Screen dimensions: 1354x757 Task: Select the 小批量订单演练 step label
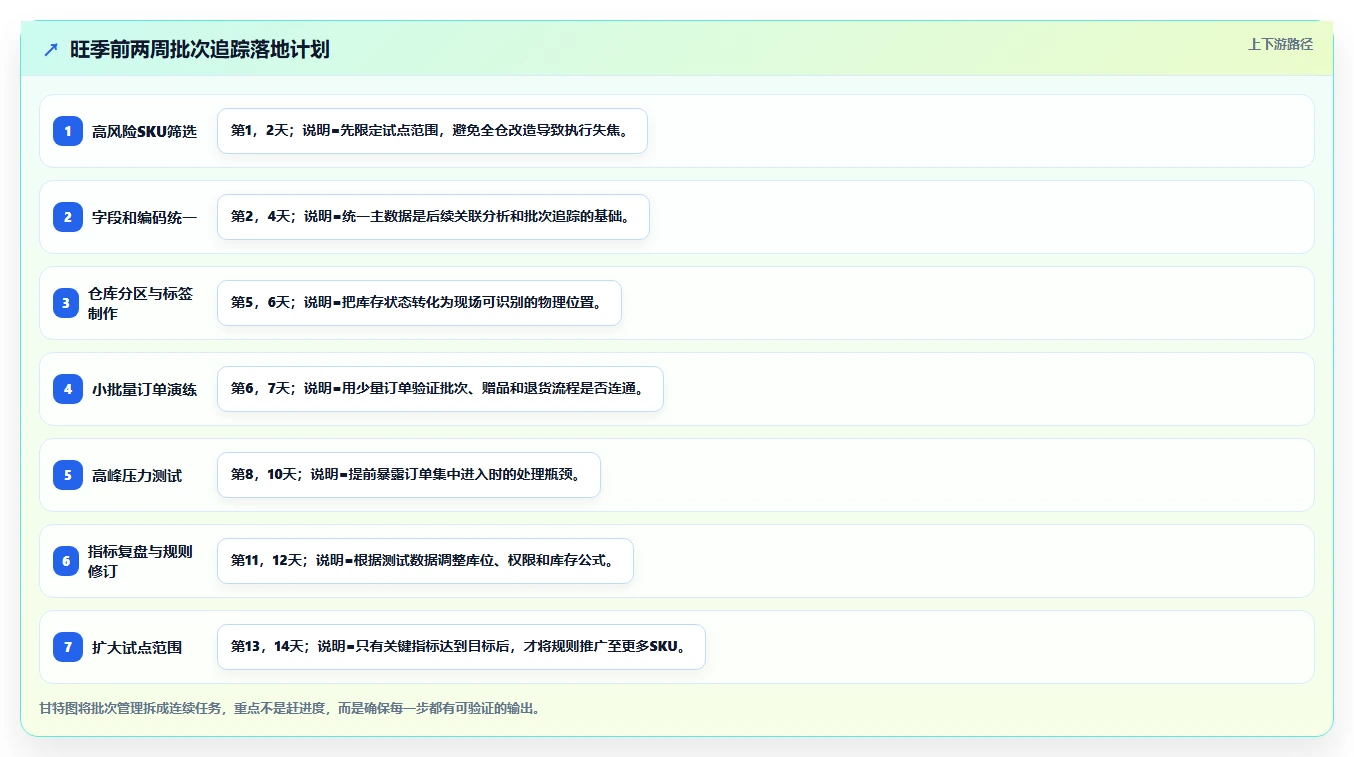pyautogui.click(x=145, y=389)
